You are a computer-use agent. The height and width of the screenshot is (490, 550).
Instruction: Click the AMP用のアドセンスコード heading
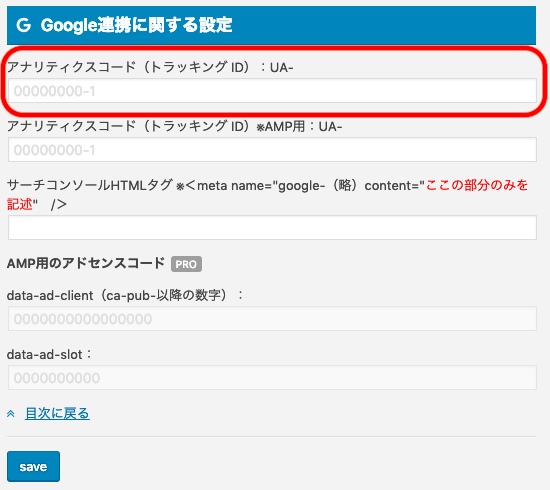(x=86, y=263)
